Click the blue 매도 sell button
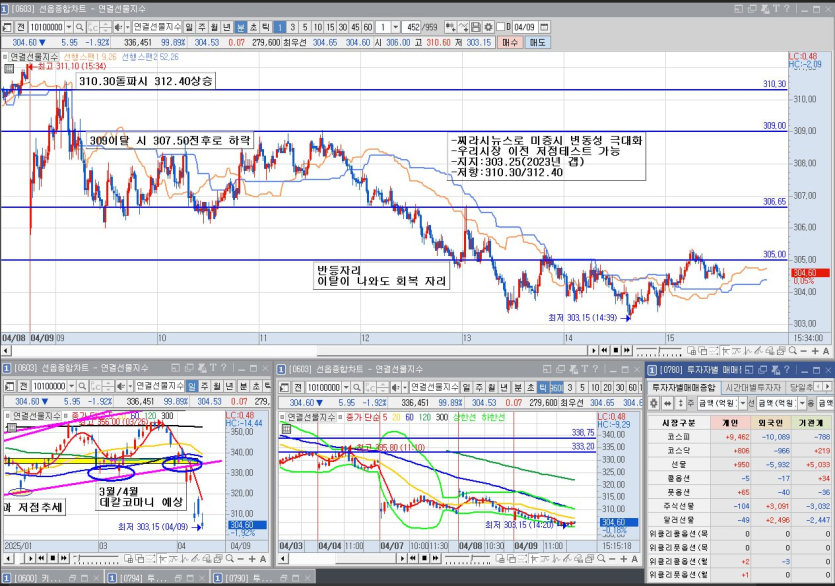The image size is (835, 586). click(x=537, y=43)
